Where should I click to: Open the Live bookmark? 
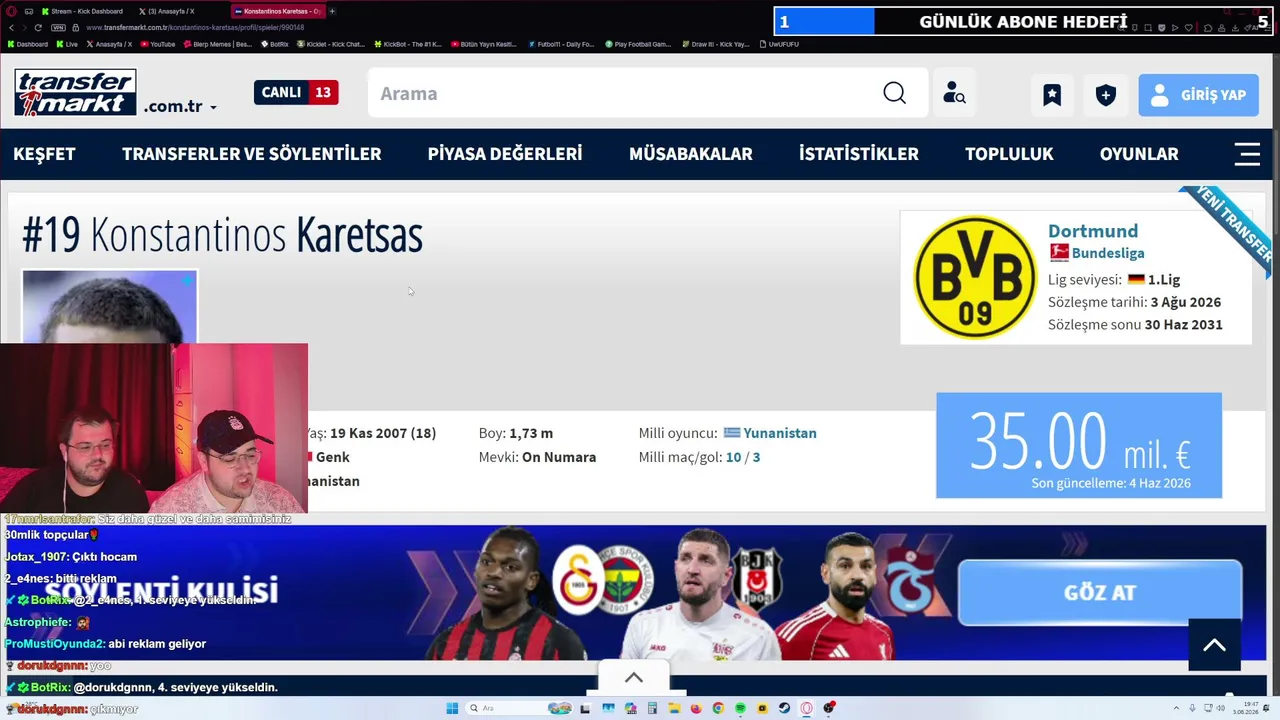[x=68, y=44]
